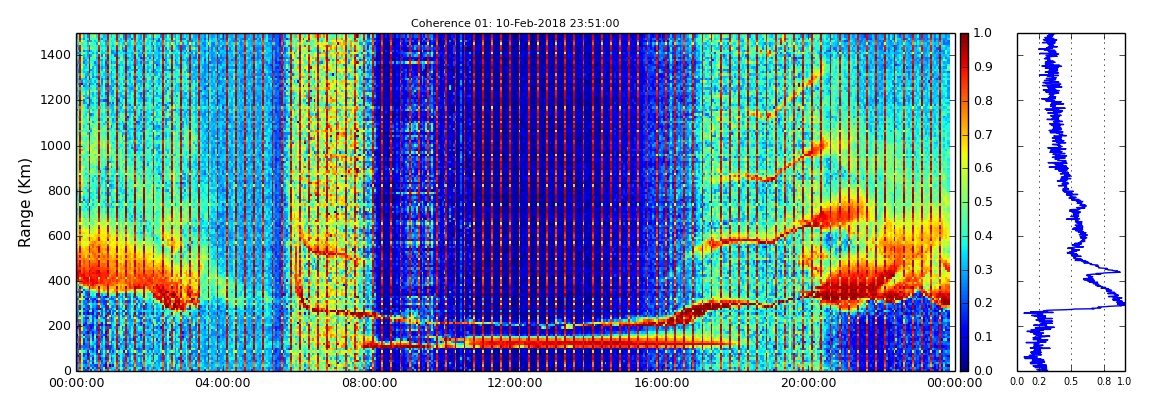1150x407 pixels.
Task: Click the 200 range axis tick label
Action: point(61,326)
